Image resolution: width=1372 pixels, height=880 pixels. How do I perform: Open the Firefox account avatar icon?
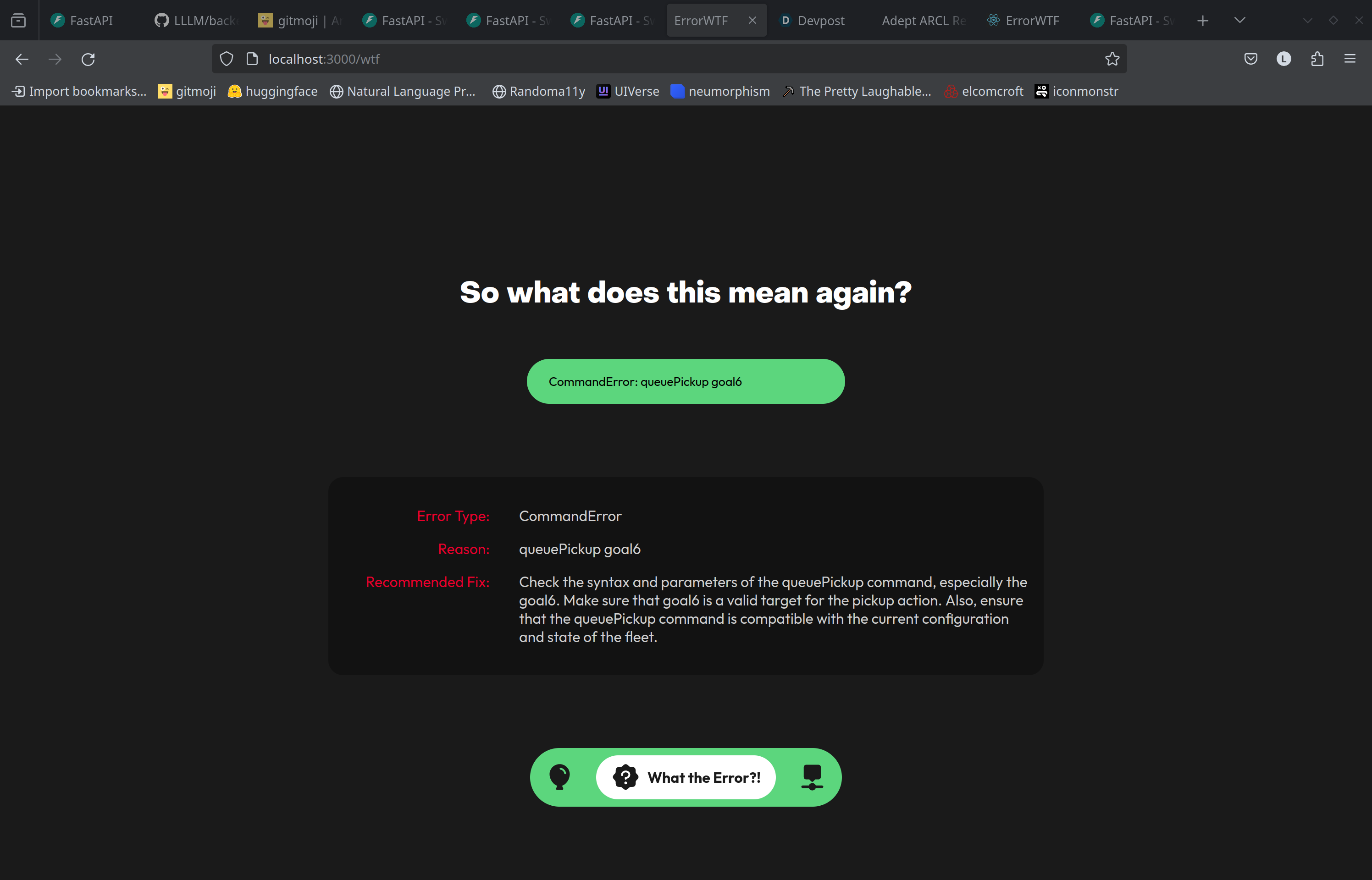1284,59
